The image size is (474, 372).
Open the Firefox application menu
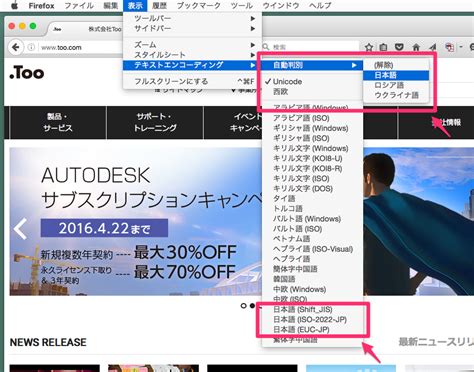(x=41, y=6)
